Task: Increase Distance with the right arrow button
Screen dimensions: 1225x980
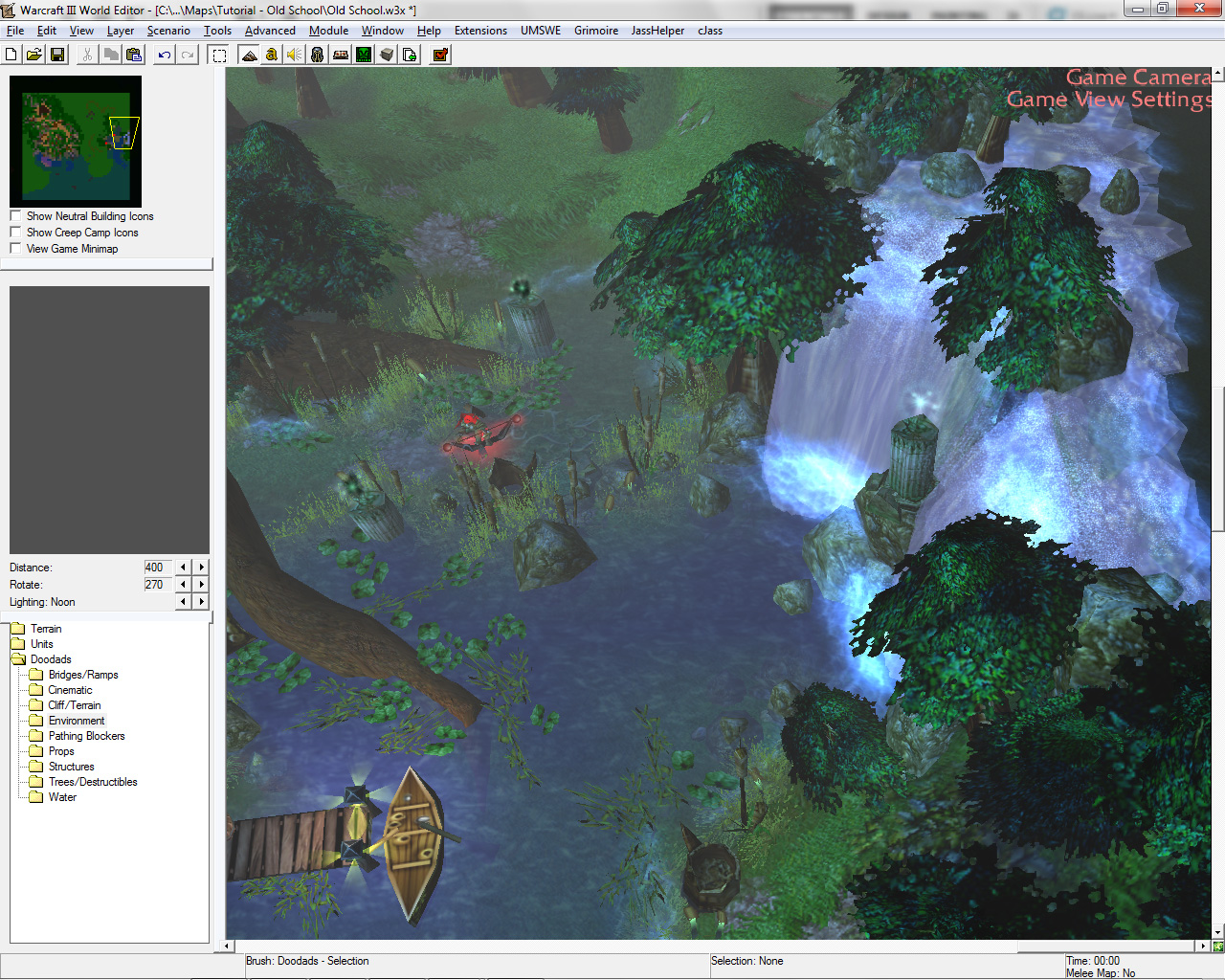Action: click(x=201, y=568)
